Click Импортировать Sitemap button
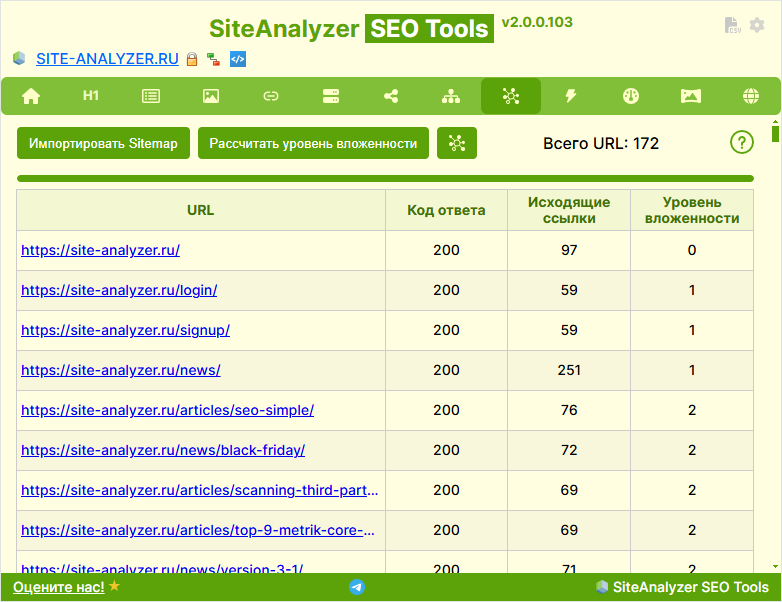The height and width of the screenshot is (602, 782). tap(103, 143)
